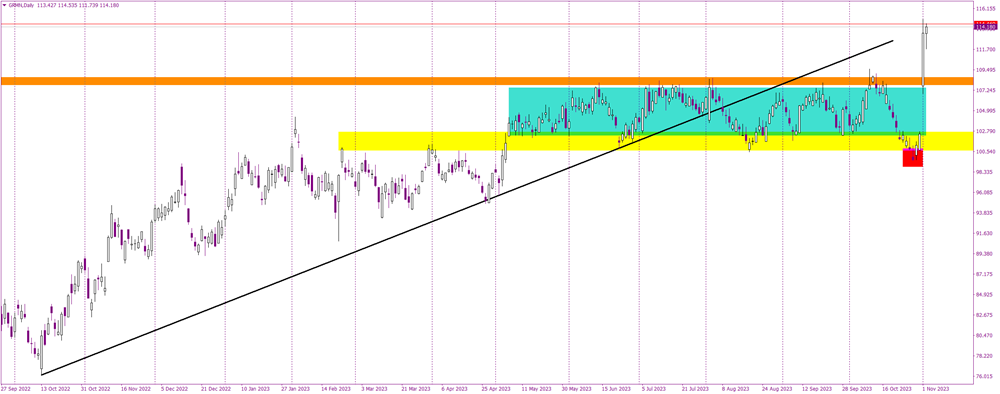This screenshot has height=394, width=1000.
Task: Click the purple 114.180 current price tag
Action: pos(985,27)
